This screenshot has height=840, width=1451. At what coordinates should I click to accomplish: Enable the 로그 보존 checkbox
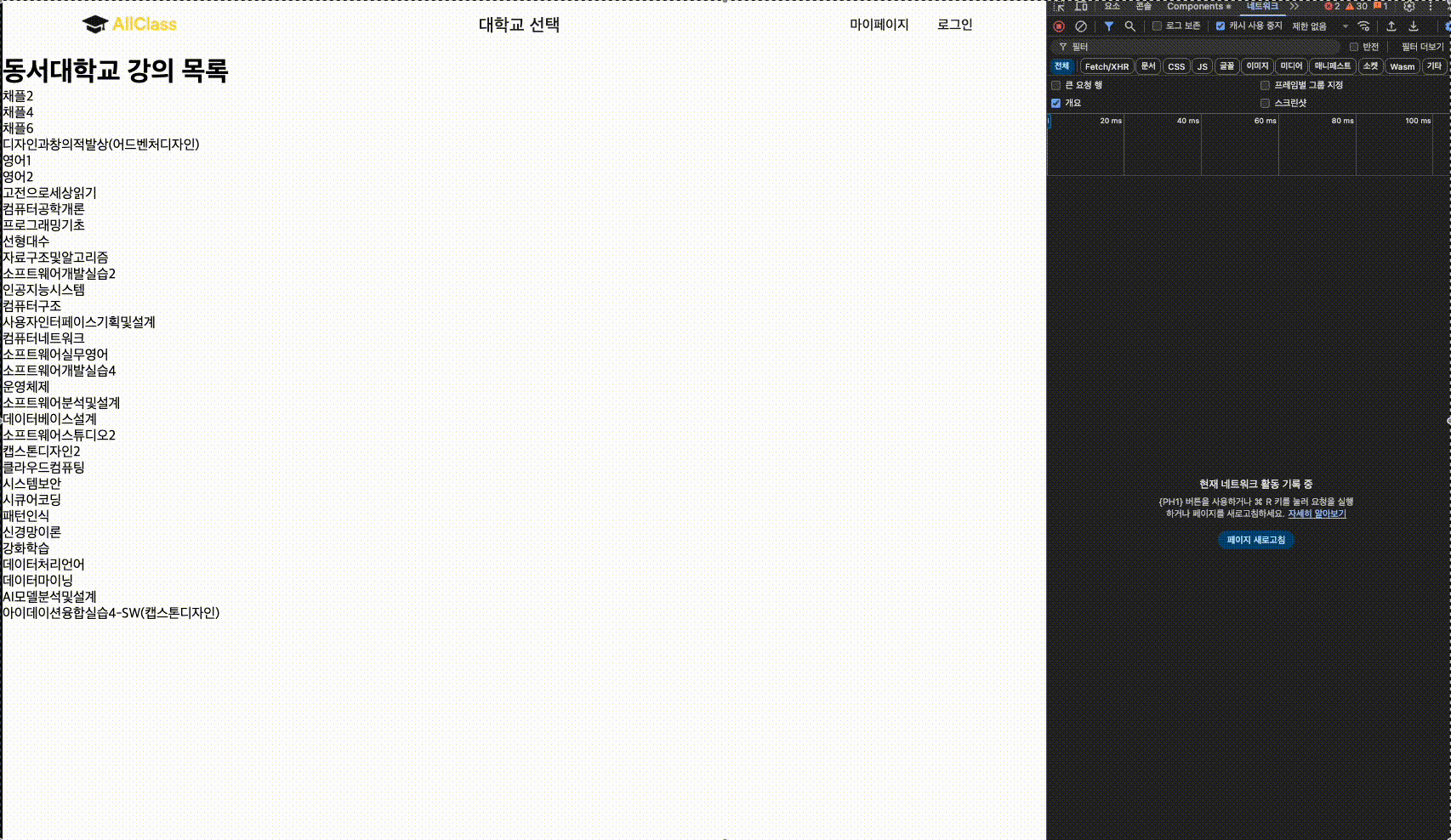(x=1157, y=26)
